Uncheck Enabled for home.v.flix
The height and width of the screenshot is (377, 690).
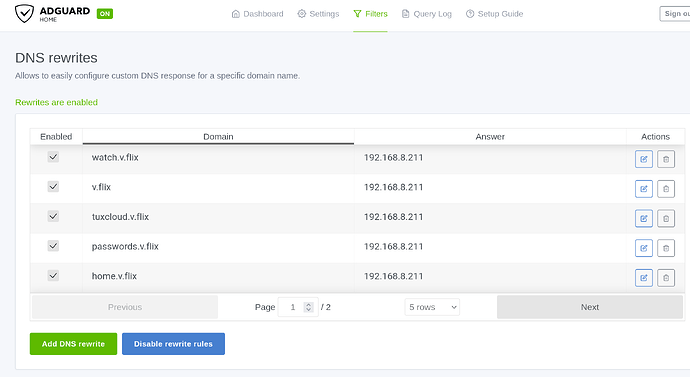[x=53, y=276]
